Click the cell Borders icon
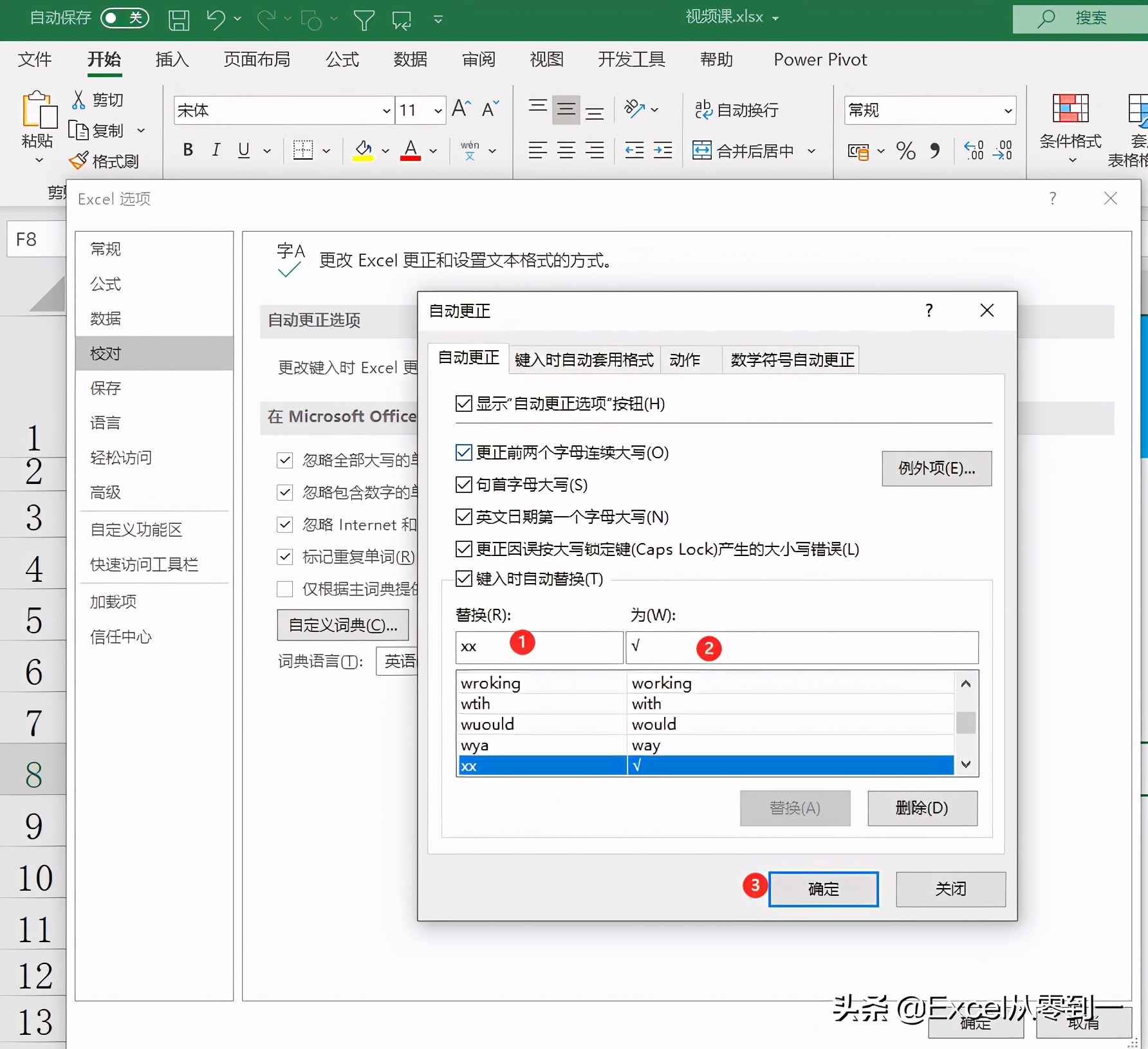 303,151
